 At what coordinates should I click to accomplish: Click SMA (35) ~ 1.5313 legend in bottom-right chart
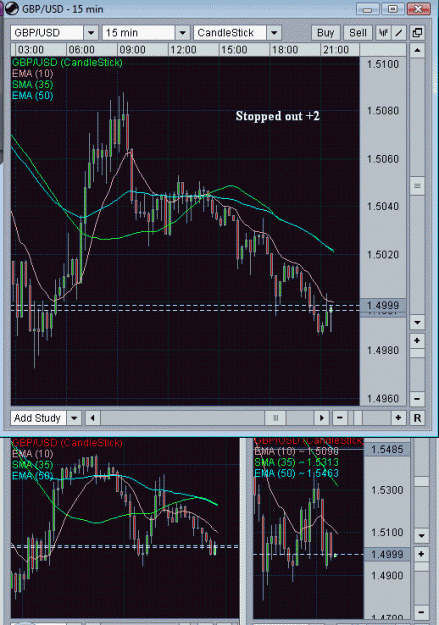click(296, 462)
